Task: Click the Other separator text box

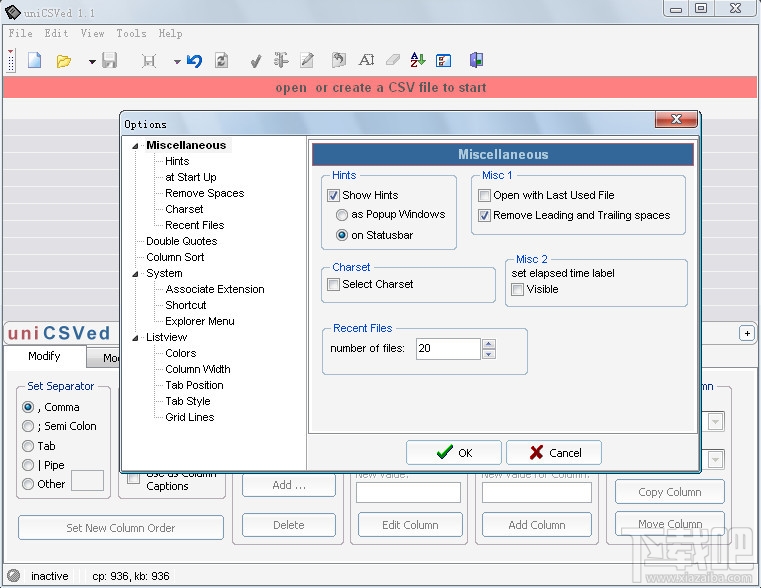Action: (87, 481)
